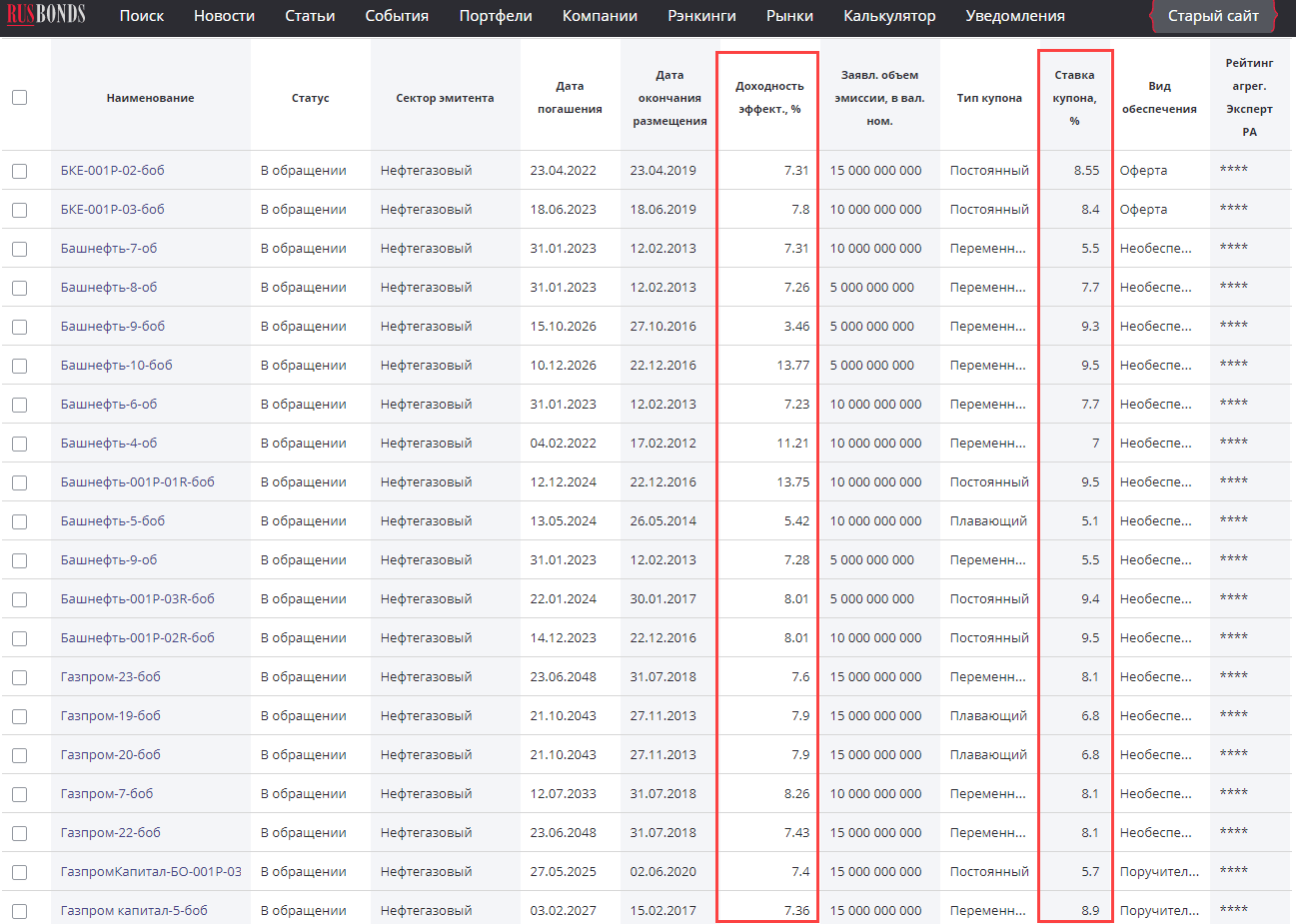This screenshot has width=1296, height=924.
Task: Sort by Ставка купона, % column header
Action: [x=1074, y=98]
